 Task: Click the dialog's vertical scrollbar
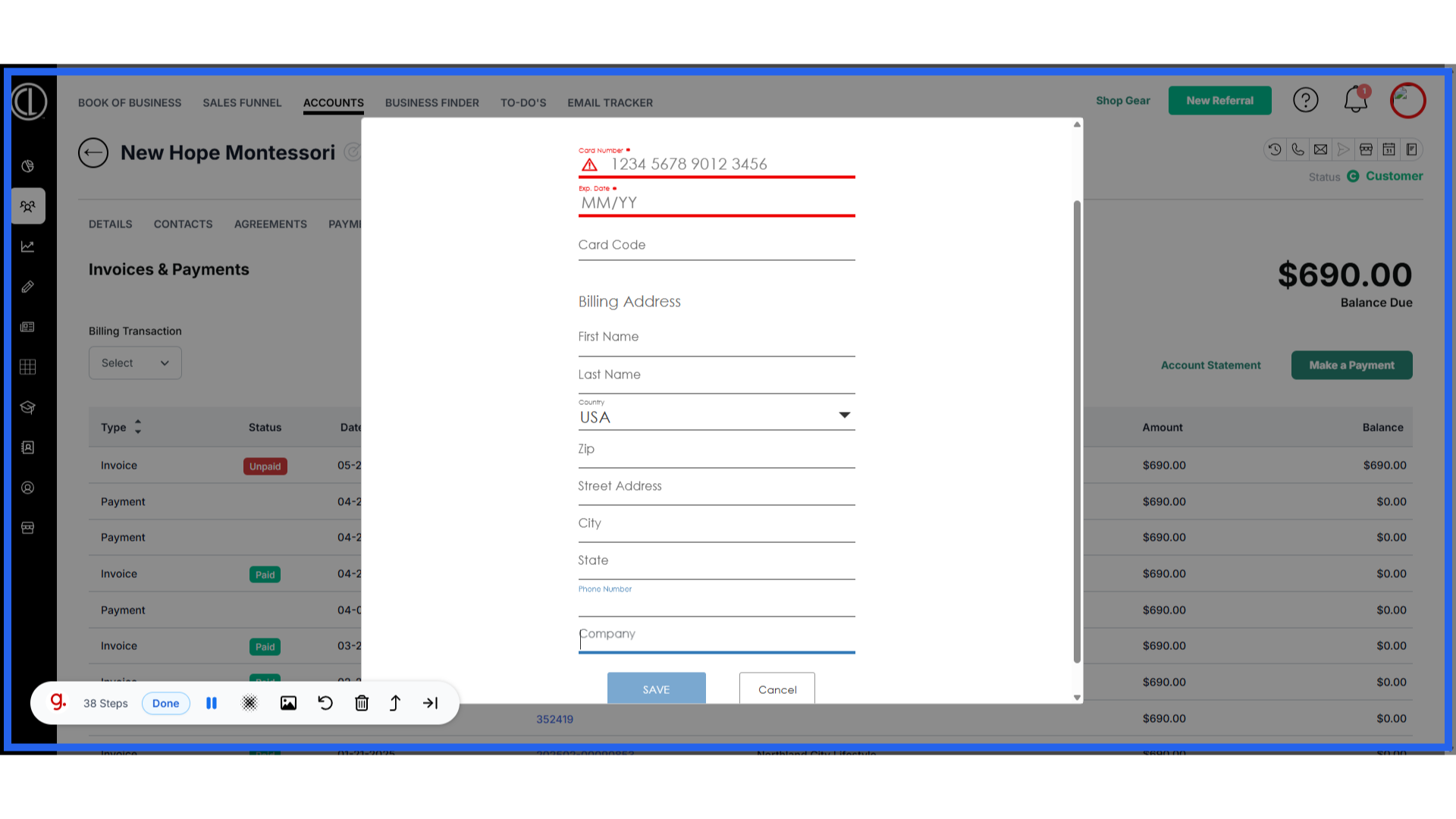coord(1077,431)
